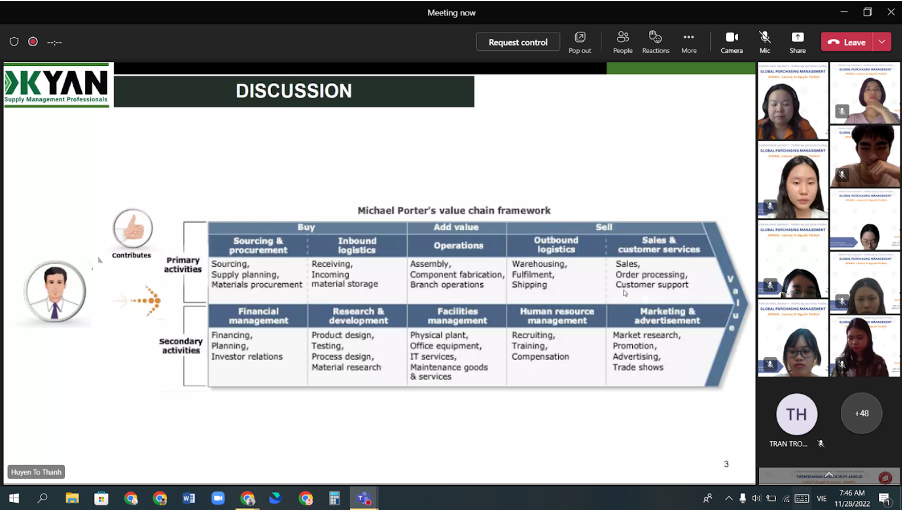Open the Windows Start menu
The image size is (902, 510).
pos(14,498)
